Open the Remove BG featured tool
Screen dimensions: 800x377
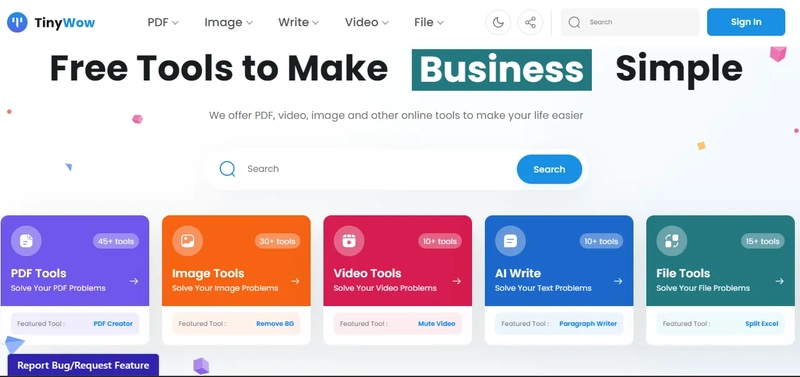point(275,323)
